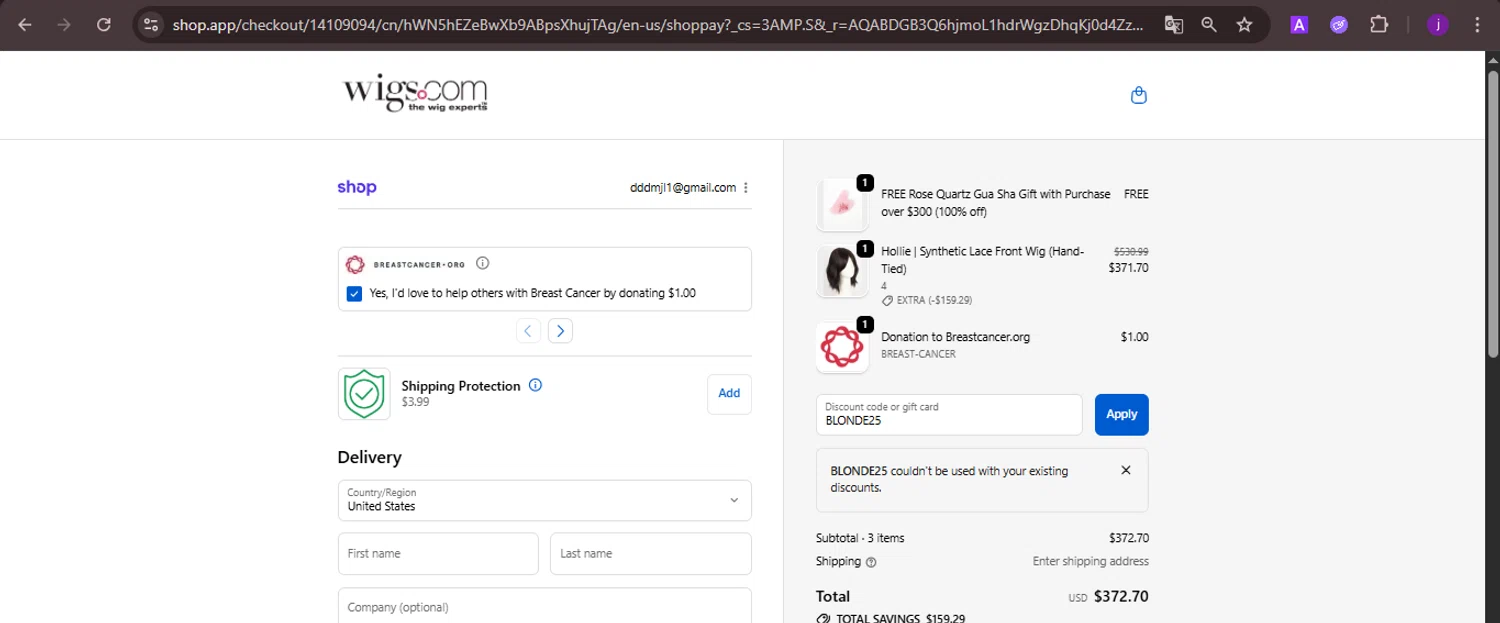Click the browser address bar URL
This screenshot has height=623, width=1500.
coord(658,25)
